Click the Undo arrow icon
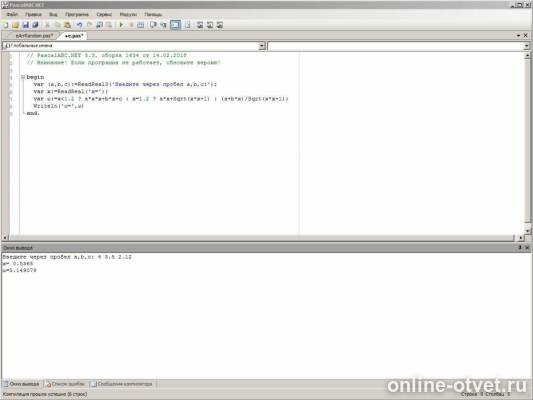Screen dimensions: 533x400 point(79,25)
